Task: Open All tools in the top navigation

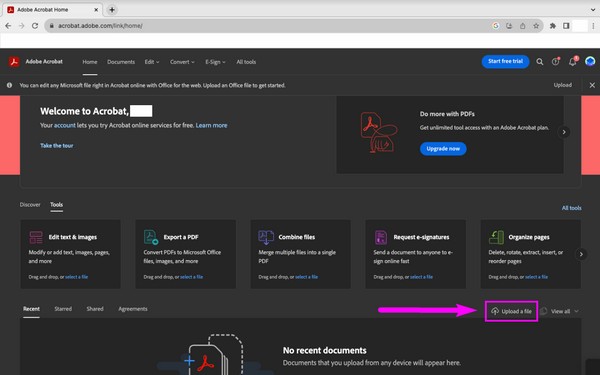Action: point(246,62)
